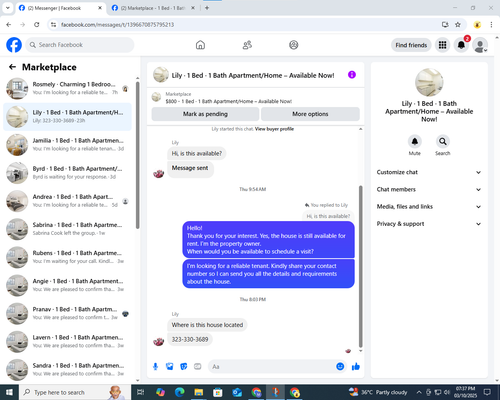Image resolution: width=500 pixels, height=400 pixels.
Task: Reload the page in the browser
Action: [x=37, y=25]
